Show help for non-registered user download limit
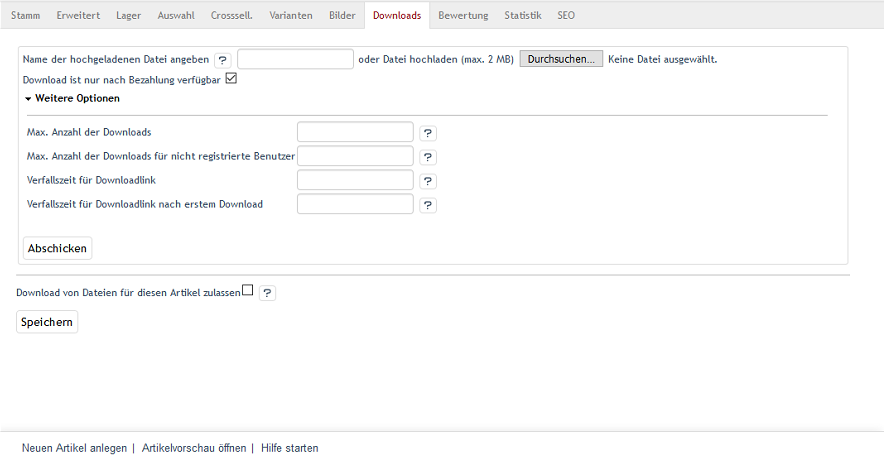This screenshot has height=465, width=884. tap(428, 157)
